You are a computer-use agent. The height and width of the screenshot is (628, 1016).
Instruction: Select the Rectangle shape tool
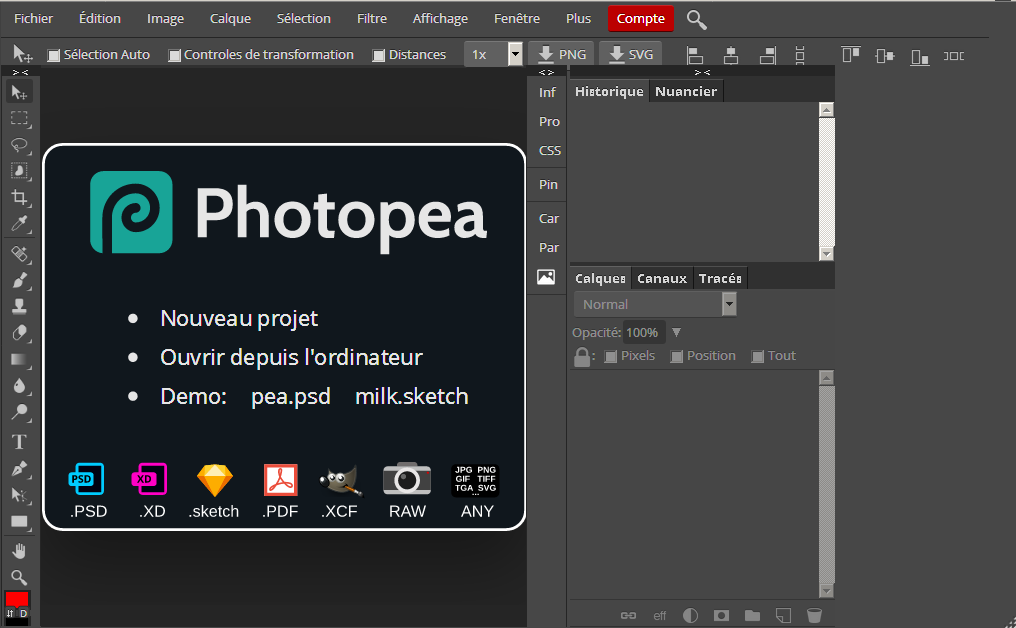19,522
